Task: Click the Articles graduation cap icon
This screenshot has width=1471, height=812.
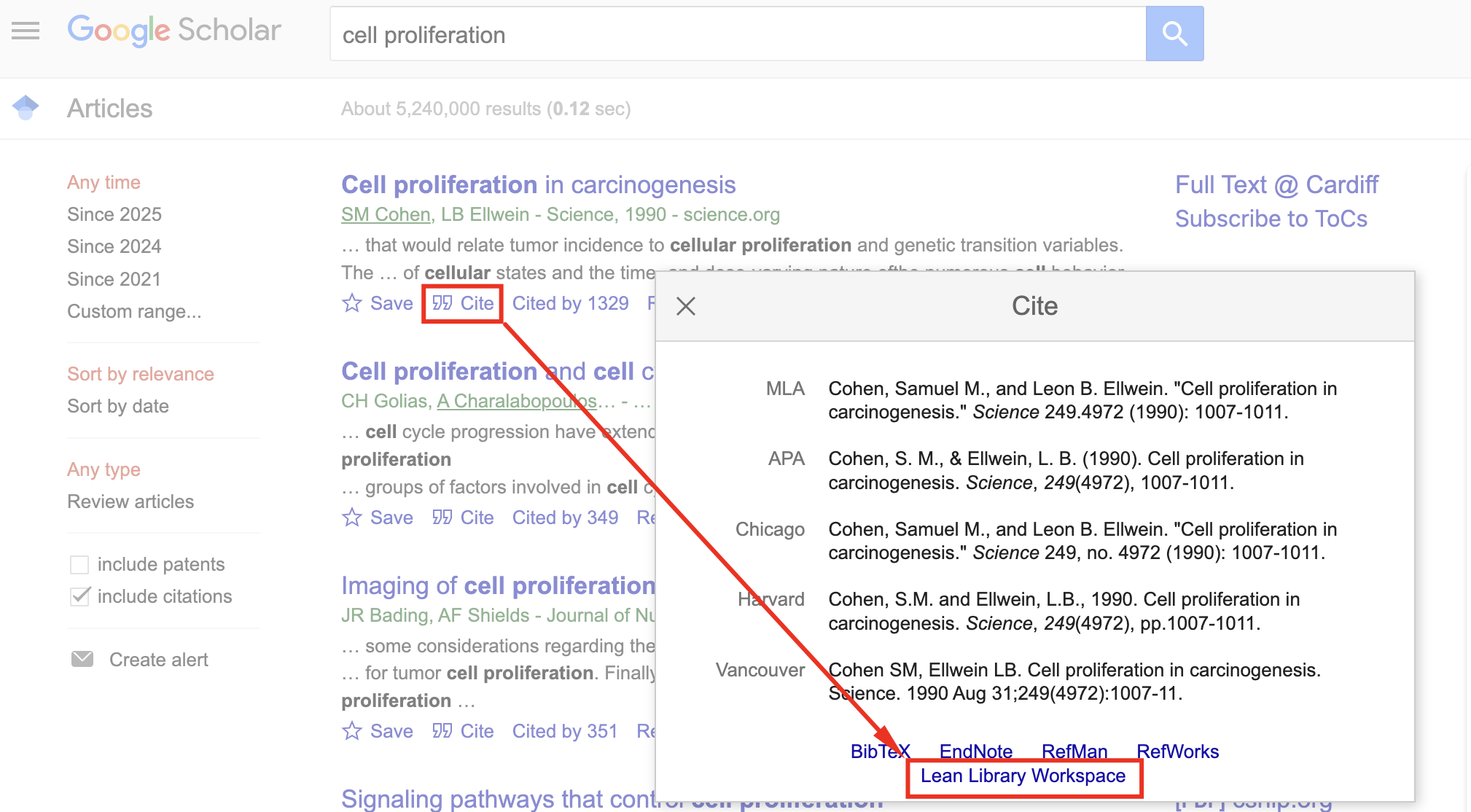Action: [26, 108]
